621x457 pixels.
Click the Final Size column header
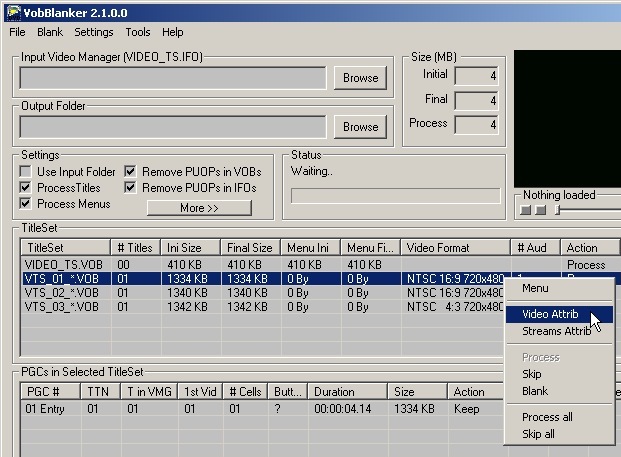(251, 248)
